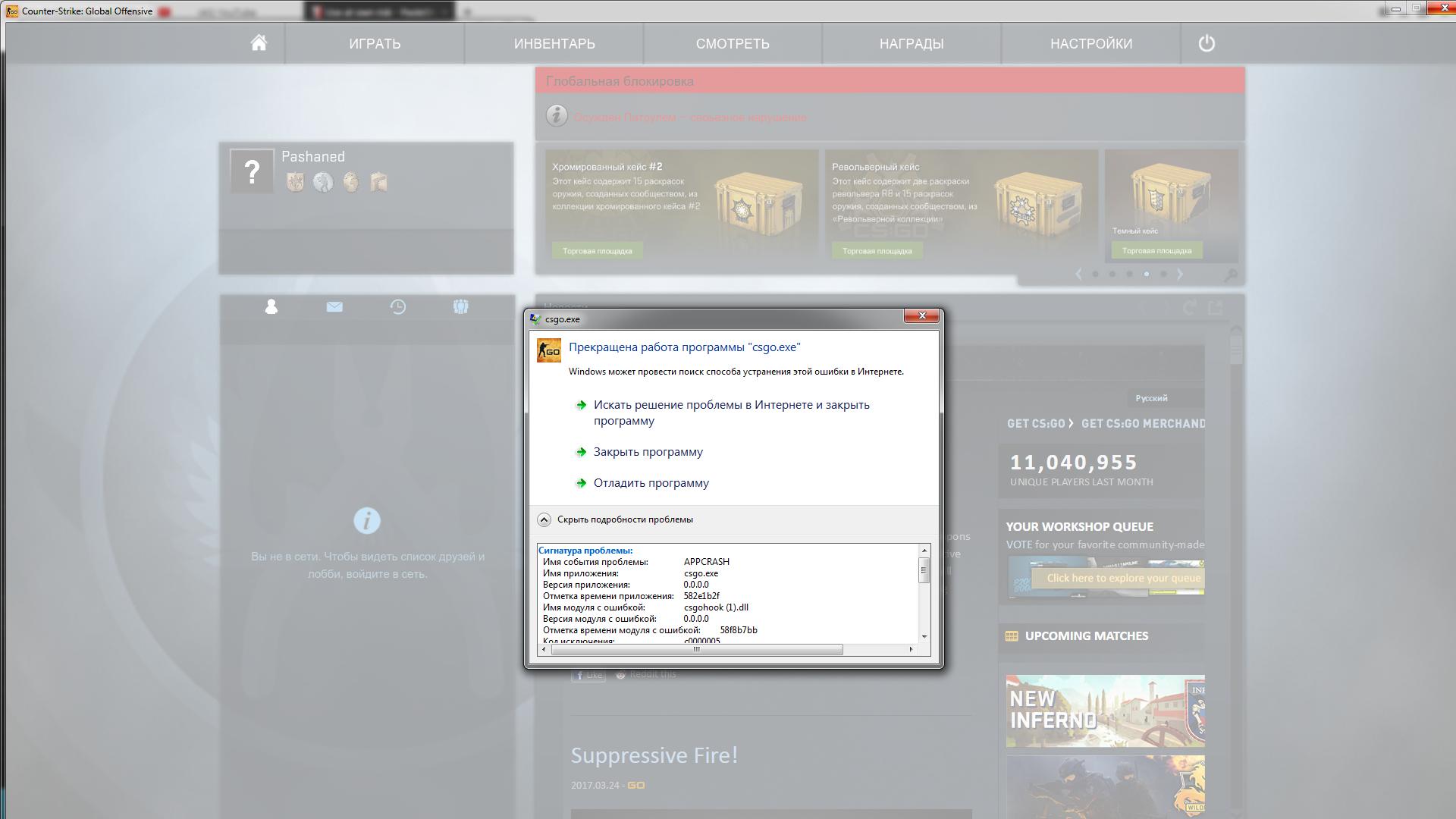Click the power quit icon

coord(1206,43)
